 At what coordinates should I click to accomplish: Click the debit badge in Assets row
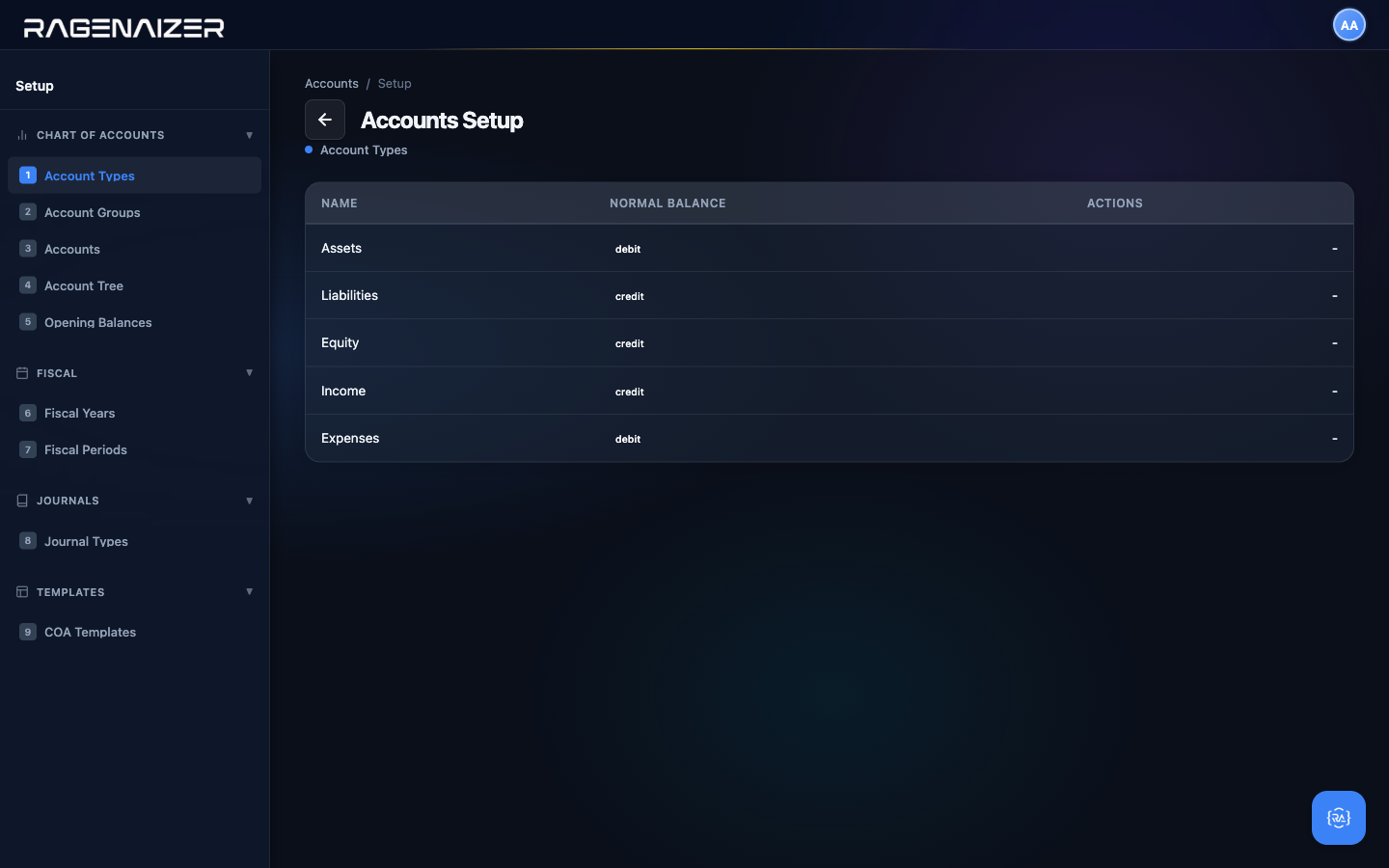pyautogui.click(x=628, y=249)
